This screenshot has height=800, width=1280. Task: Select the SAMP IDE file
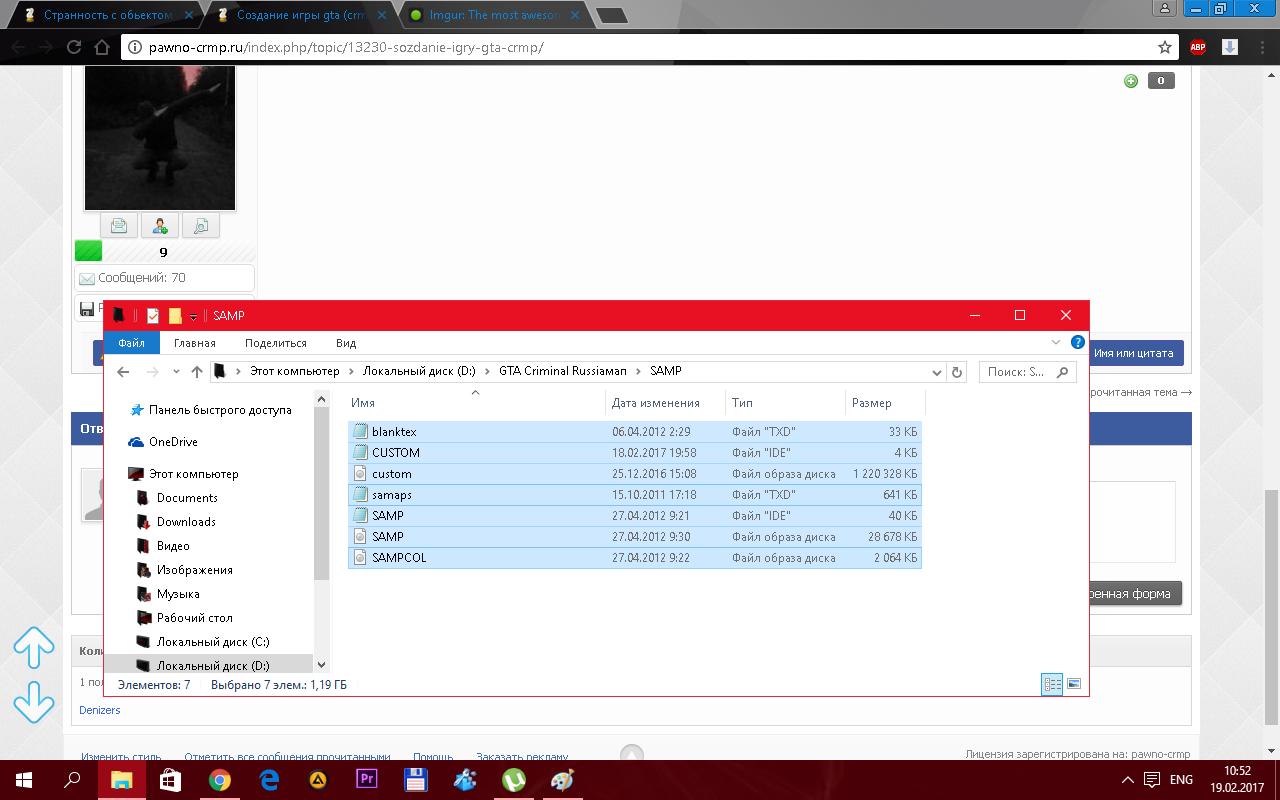(635, 516)
